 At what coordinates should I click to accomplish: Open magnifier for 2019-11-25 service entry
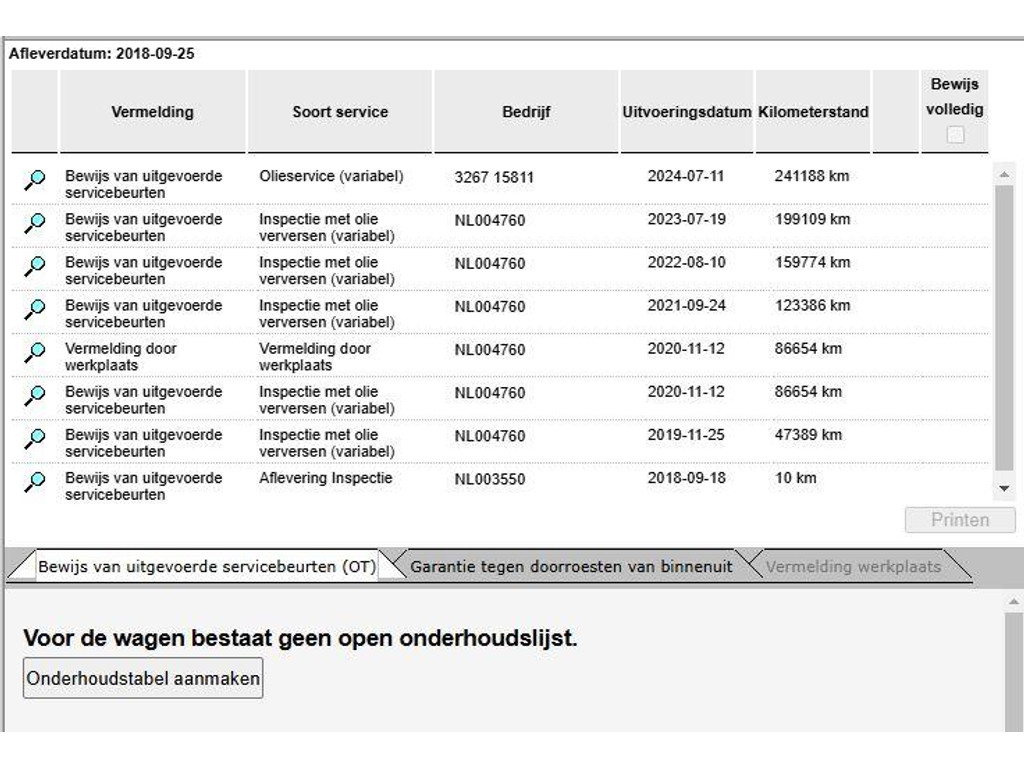tap(35, 438)
